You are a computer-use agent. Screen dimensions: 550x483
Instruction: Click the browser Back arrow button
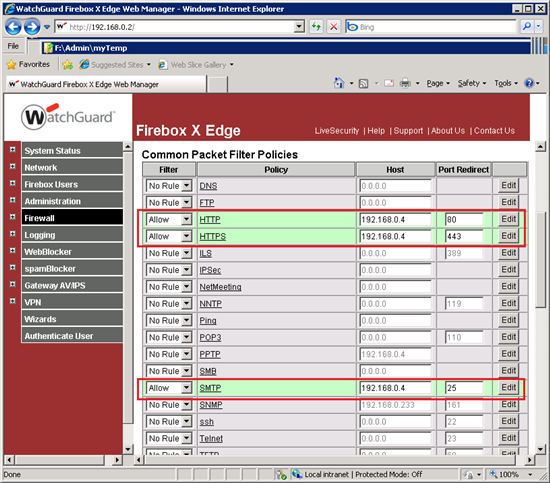[x=13, y=27]
